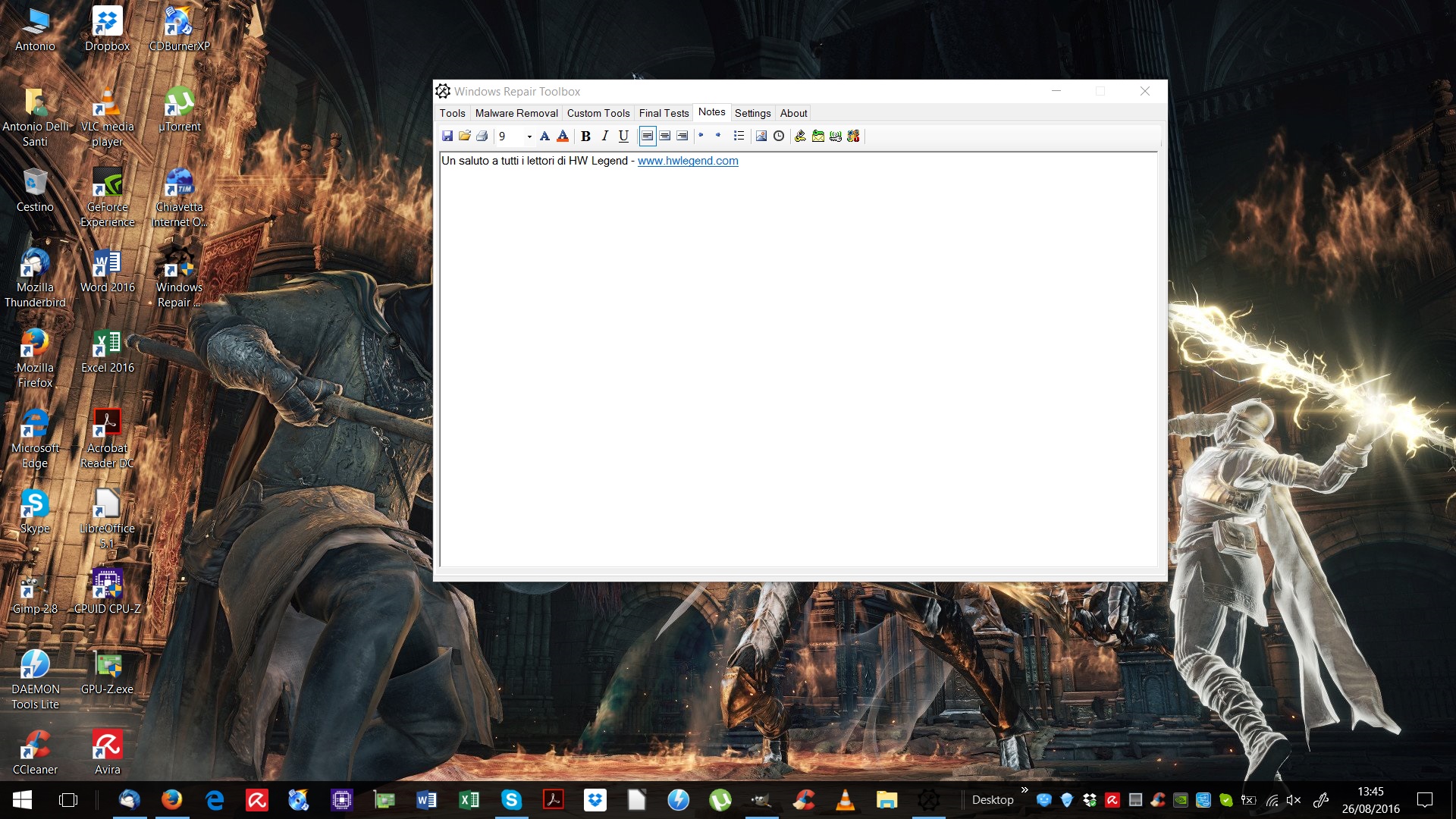Viewport: 1456px width, 819px height.
Task: Follow the www.hwlegend.com link
Action: tap(688, 161)
